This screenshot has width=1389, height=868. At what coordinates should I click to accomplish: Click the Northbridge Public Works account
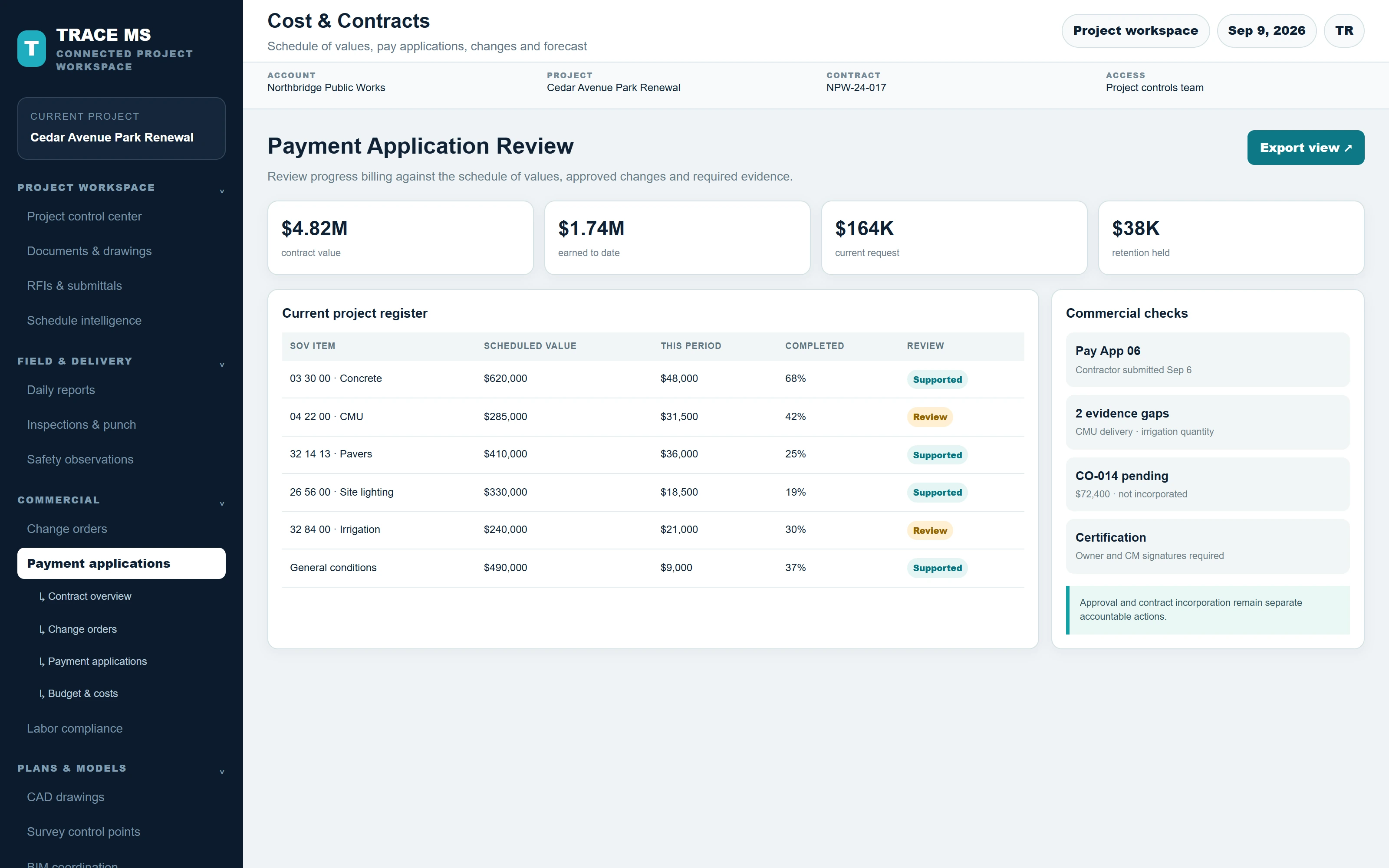(326, 88)
